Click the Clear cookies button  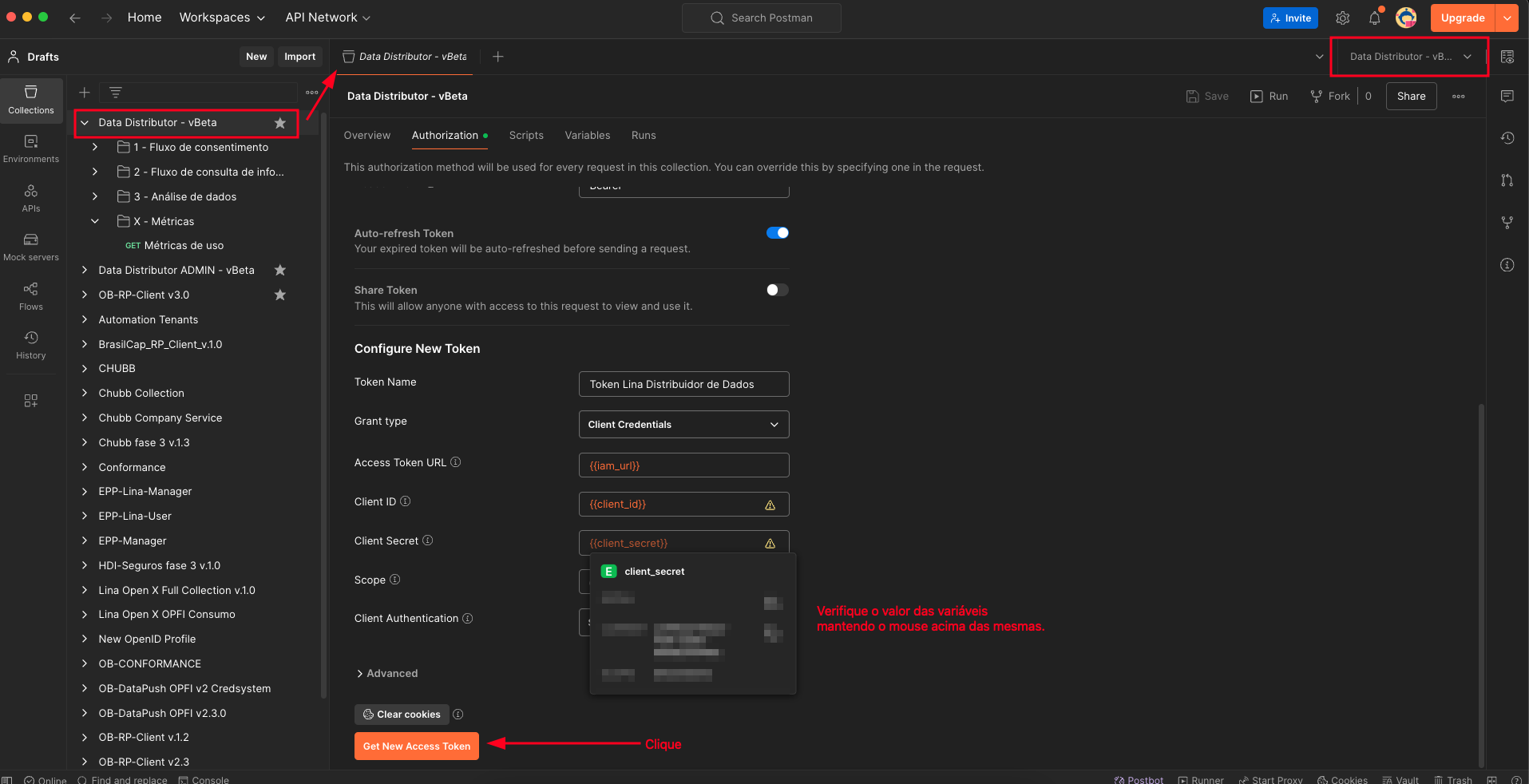(x=402, y=715)
